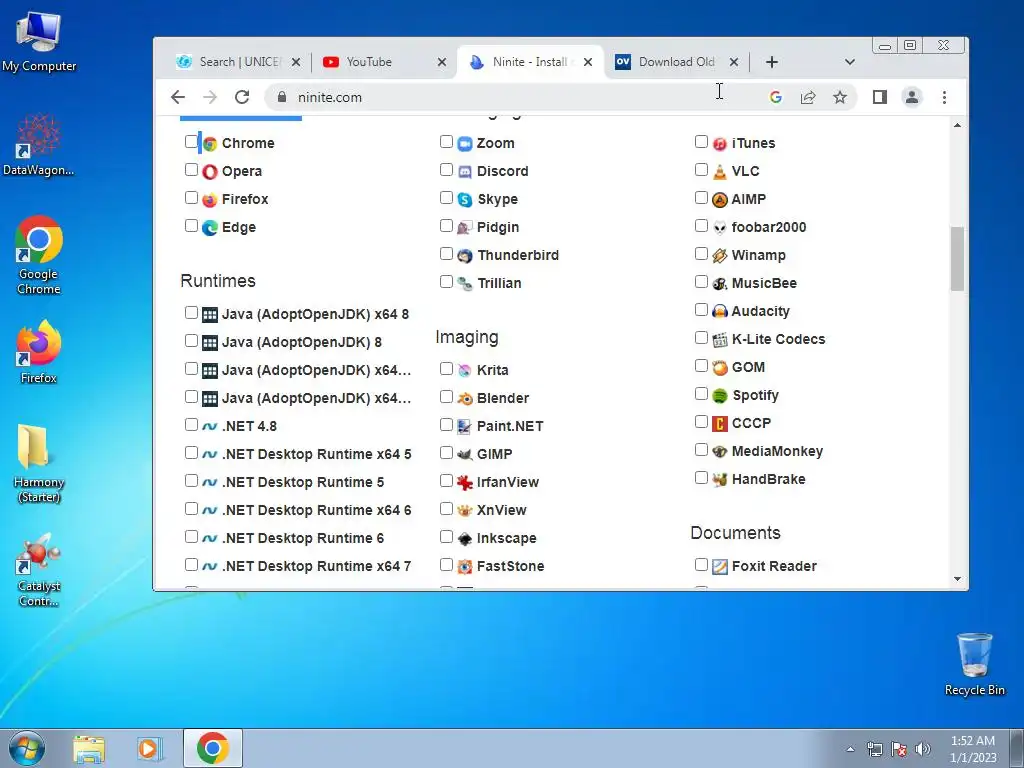
Task: Click the Firefox icon in the Ninite list
Action: click(210, 200)
